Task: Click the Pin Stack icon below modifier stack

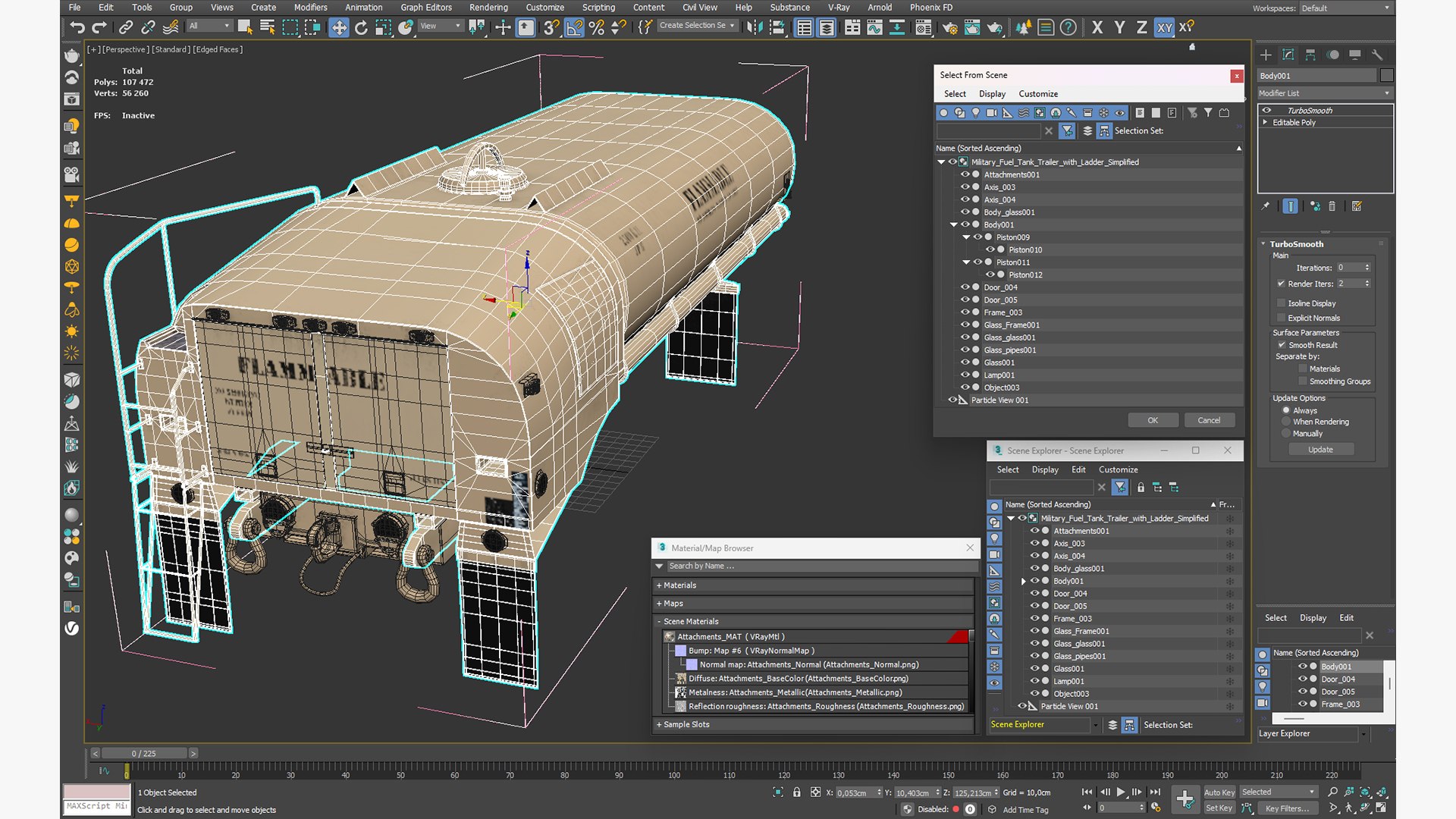Action: point(1265,206)
